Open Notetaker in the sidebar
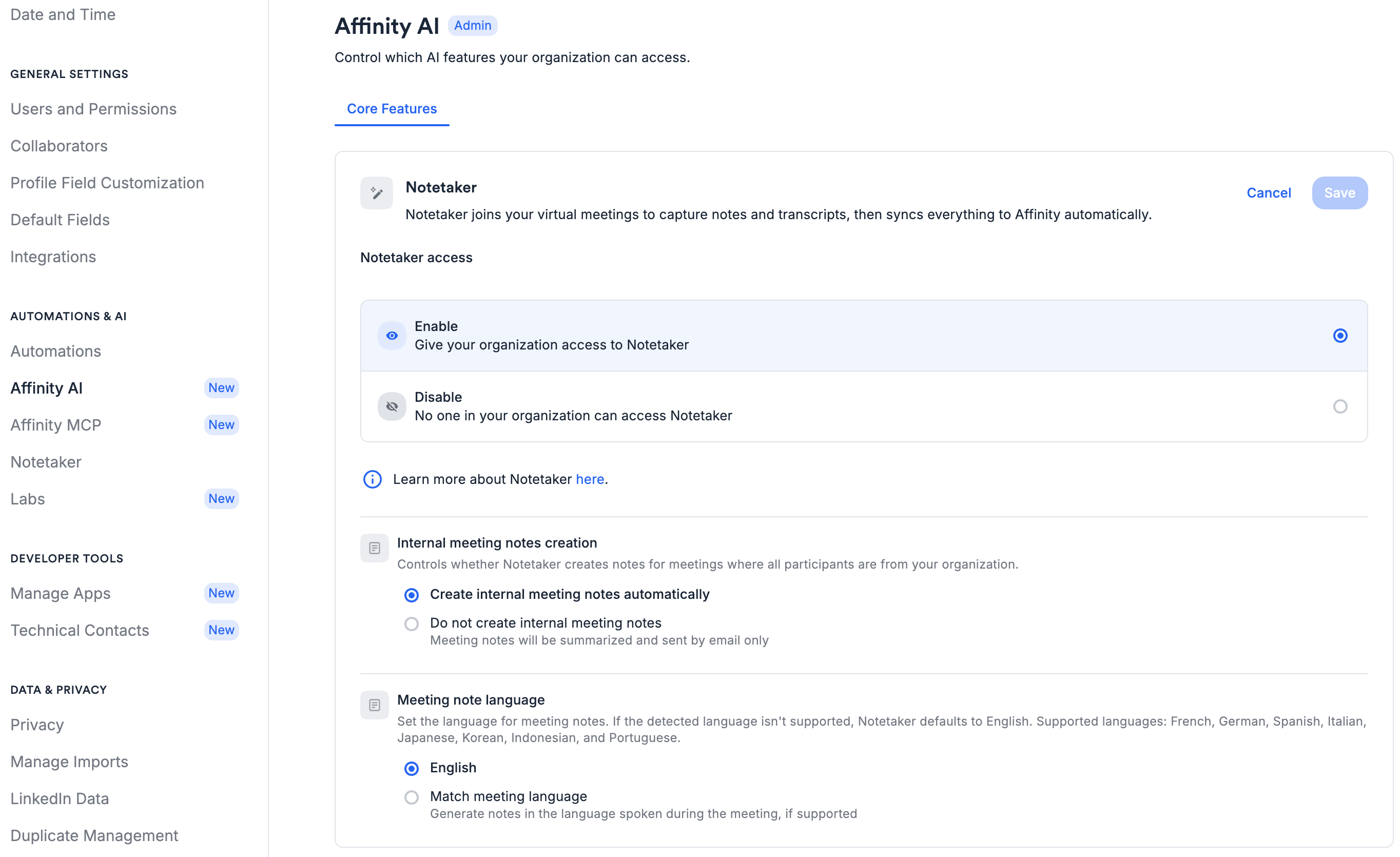The height and width of the screenshot is (857, 1400). (46, 461)
